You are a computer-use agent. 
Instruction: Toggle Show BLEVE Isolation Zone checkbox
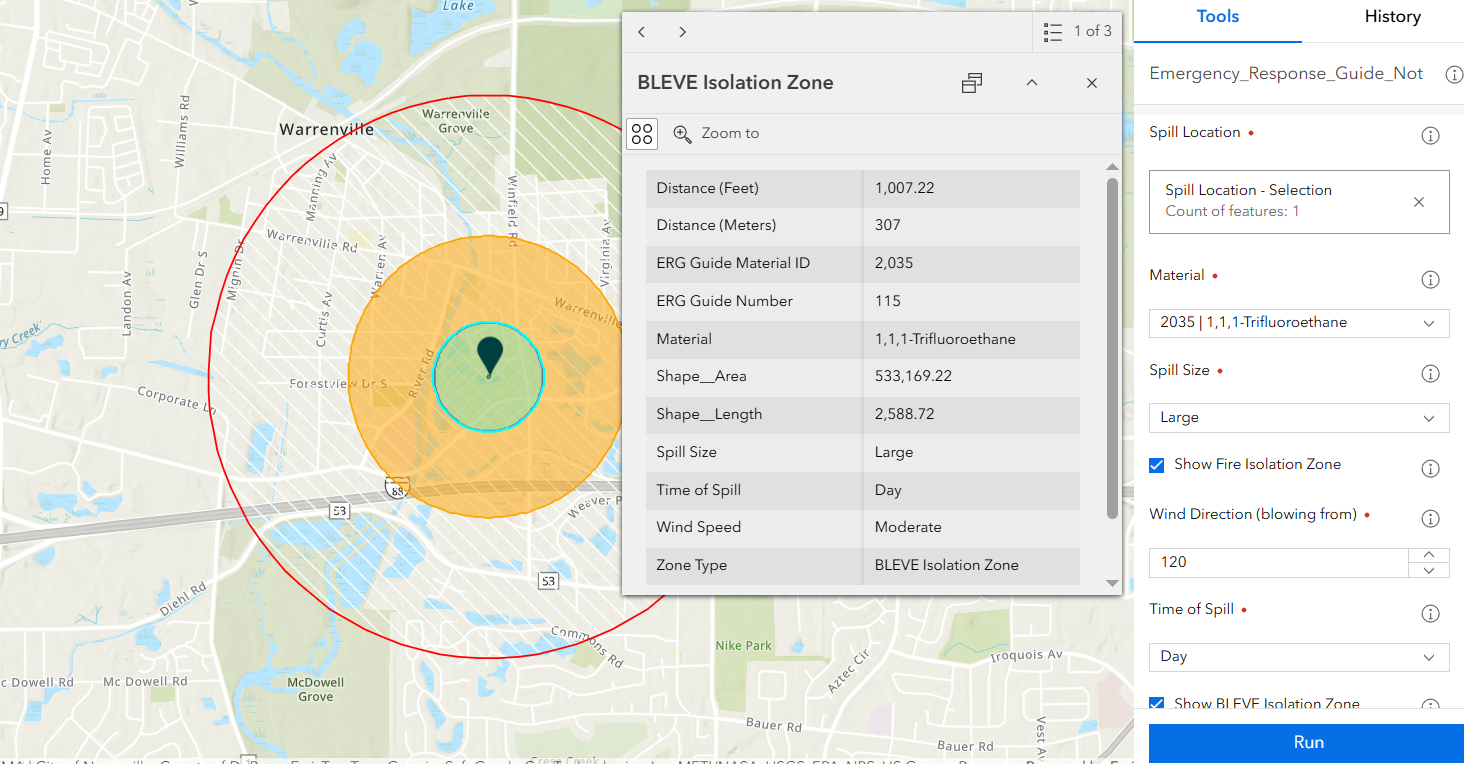1157,704
